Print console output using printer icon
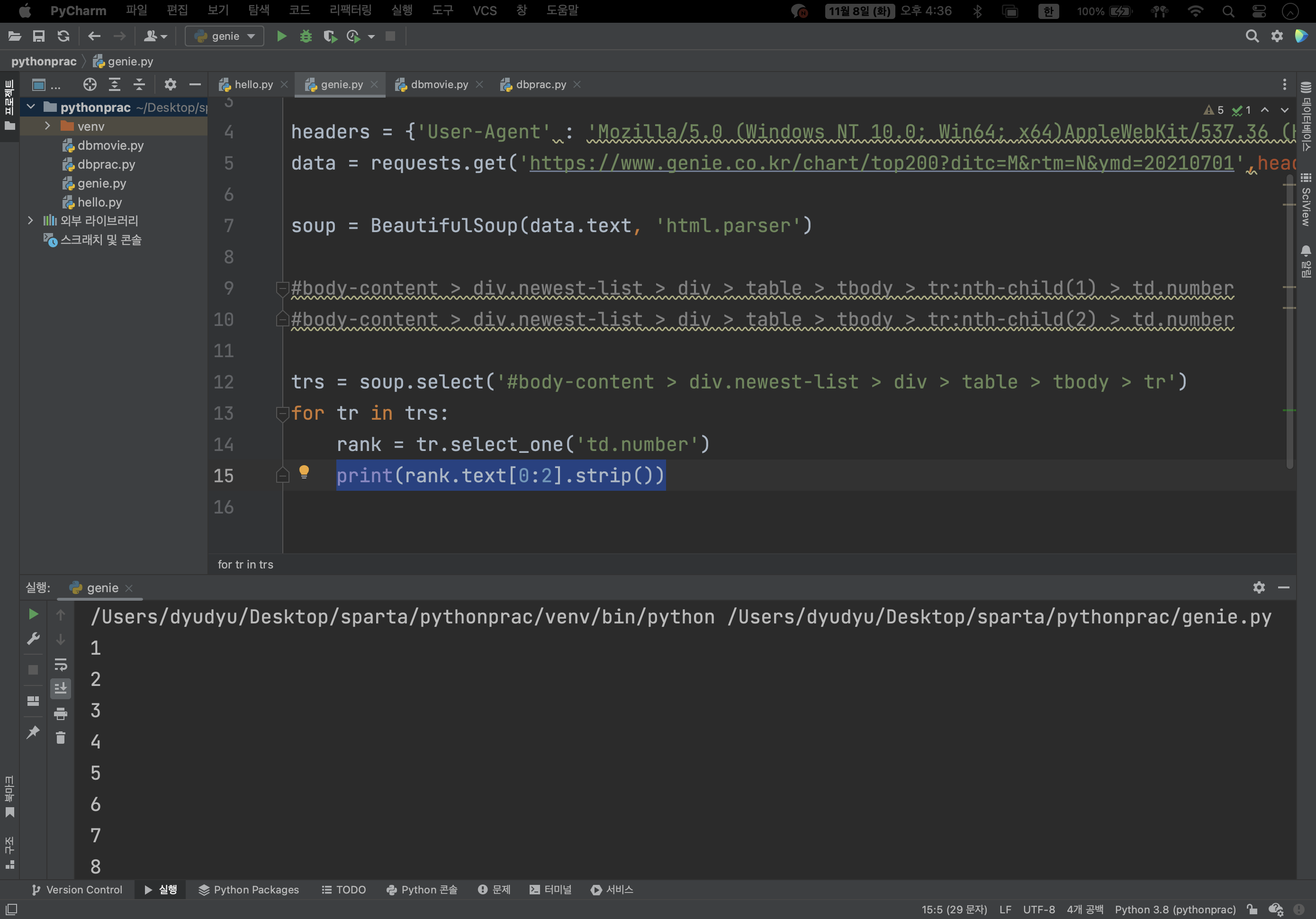The height and width of the screenshot is (919, 1316). click(60, 713)
